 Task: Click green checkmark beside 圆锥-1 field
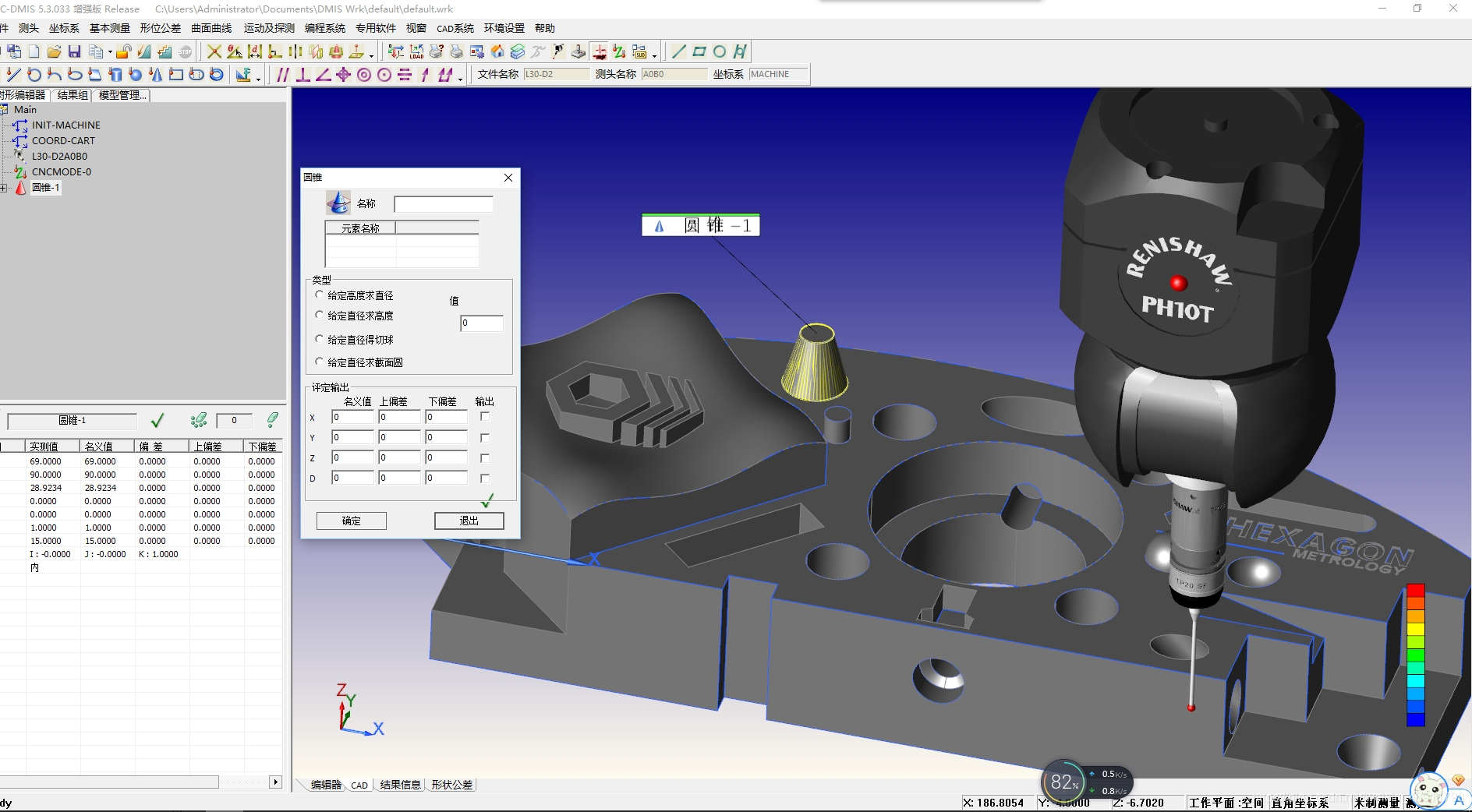coord(157,421)
